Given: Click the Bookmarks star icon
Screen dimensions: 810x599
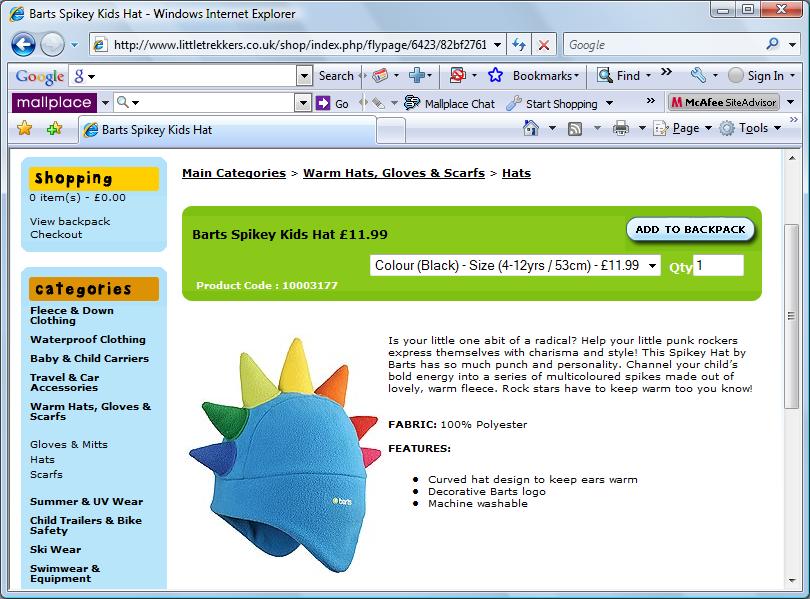Looking at the screenshot, I should pyautogui.click(x=495, y=75).
